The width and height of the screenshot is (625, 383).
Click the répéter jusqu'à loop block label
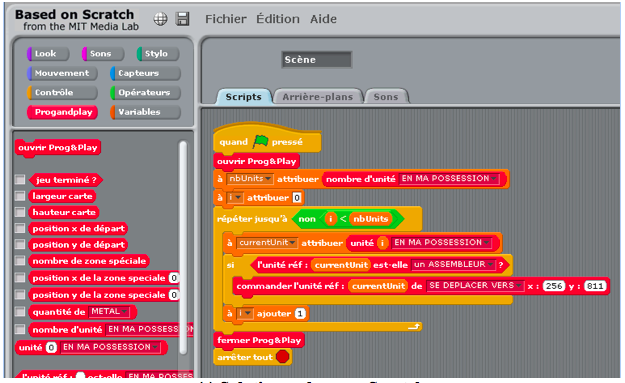click(x=252, y=219)
